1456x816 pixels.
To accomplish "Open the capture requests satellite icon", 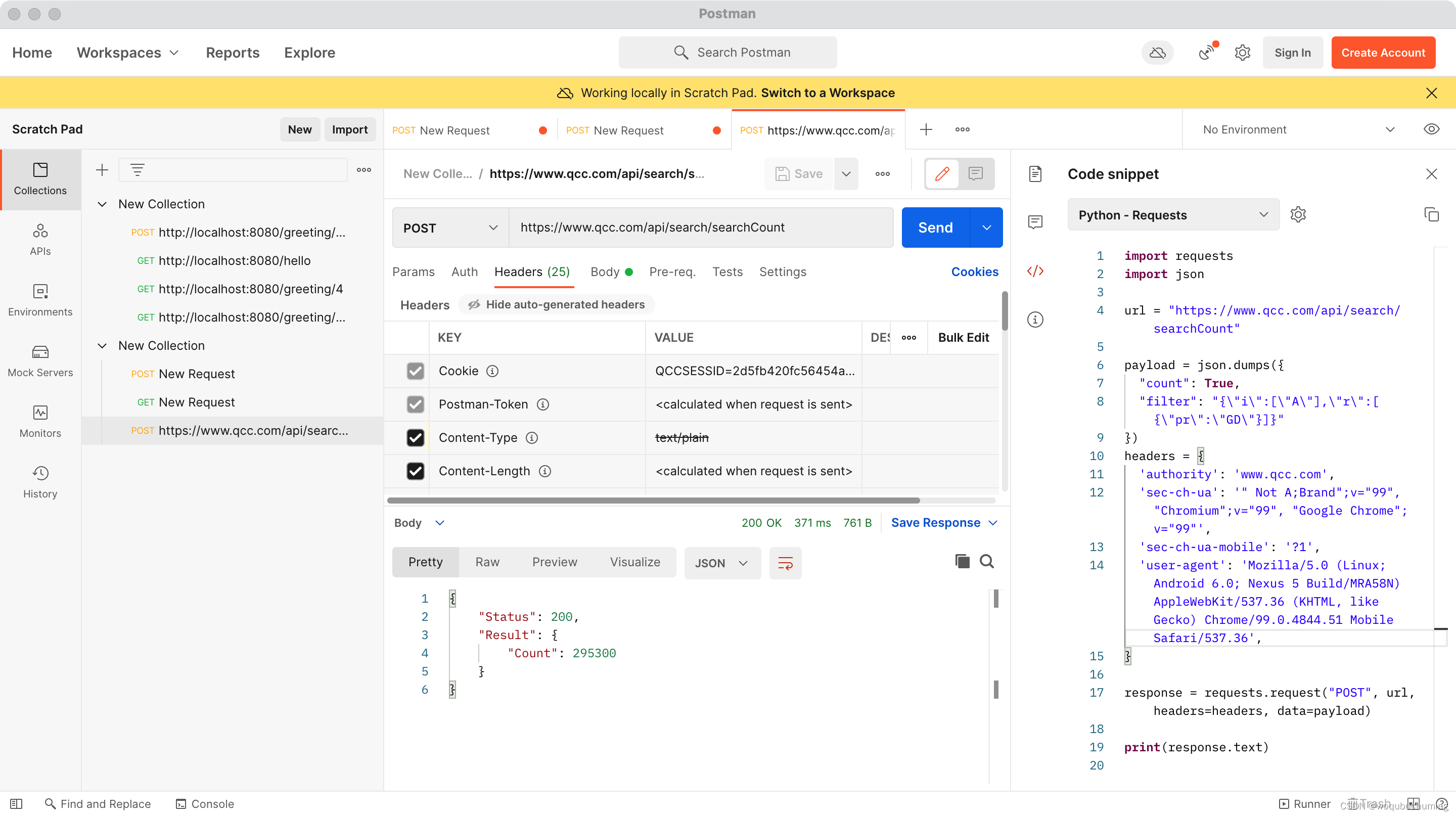I will tap(1206, 53).
